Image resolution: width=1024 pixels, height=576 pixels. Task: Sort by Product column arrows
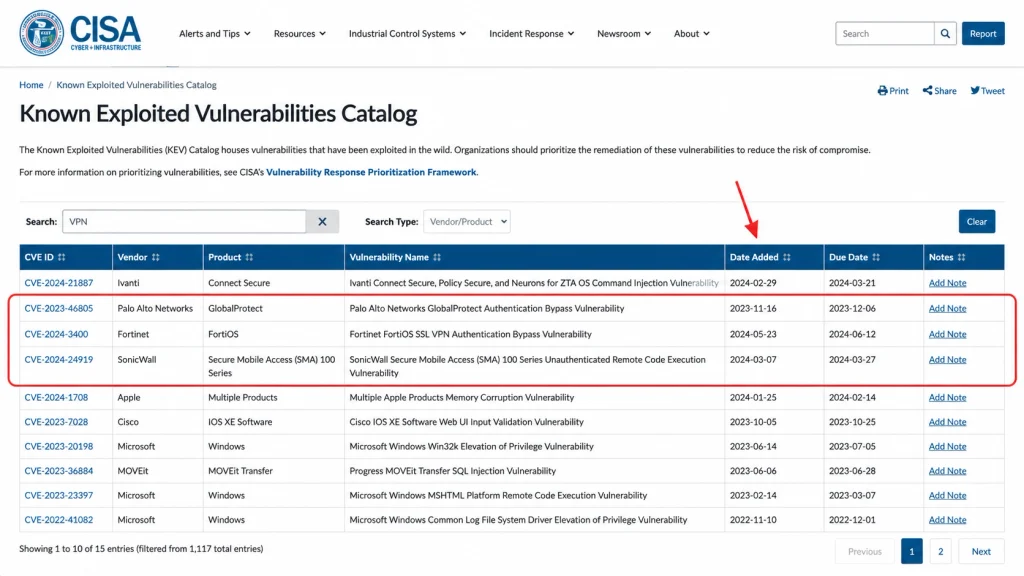[x=249, y=257]
